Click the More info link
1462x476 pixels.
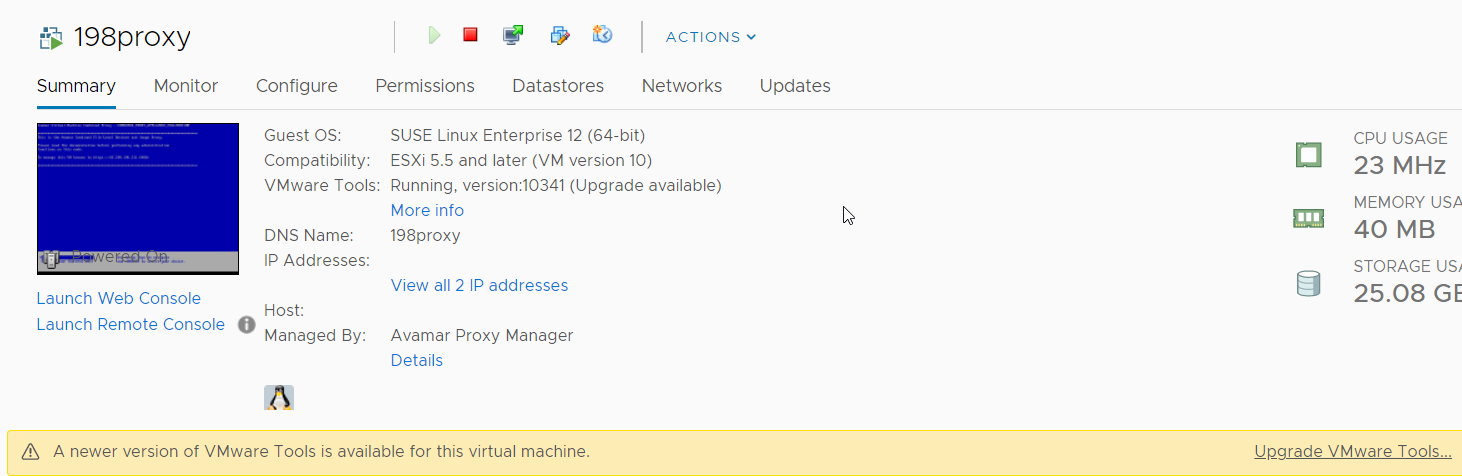tap(427, 210)
